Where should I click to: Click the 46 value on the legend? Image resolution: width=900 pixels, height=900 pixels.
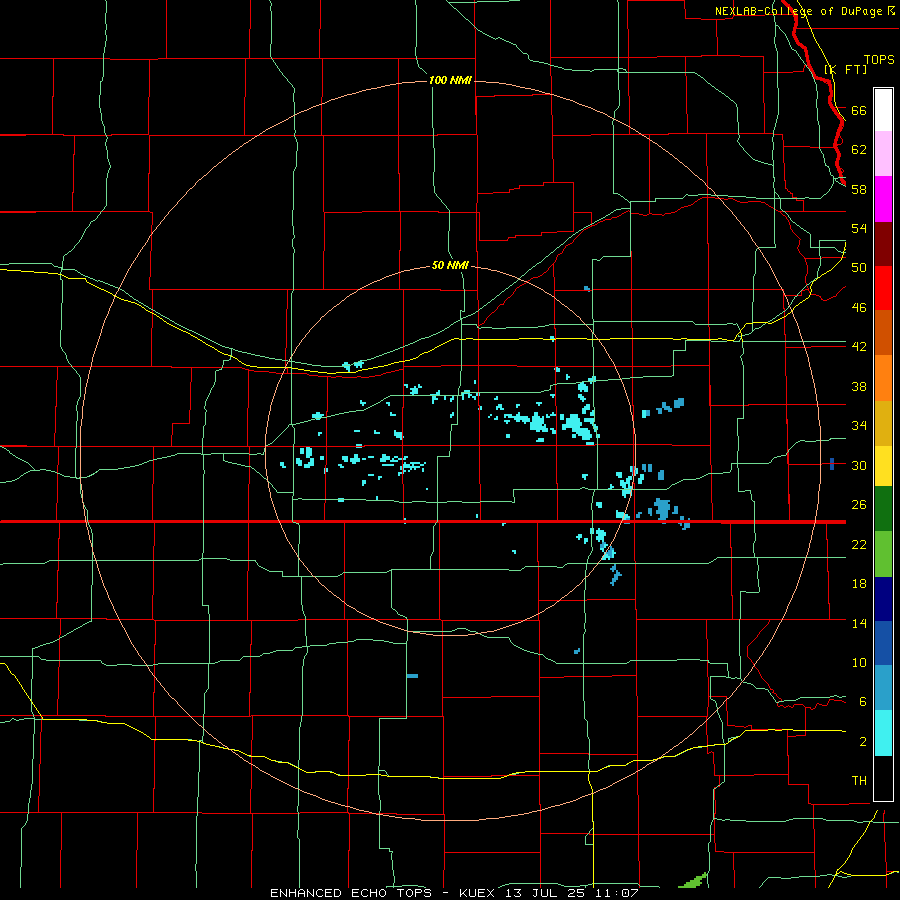coord(859,307)
